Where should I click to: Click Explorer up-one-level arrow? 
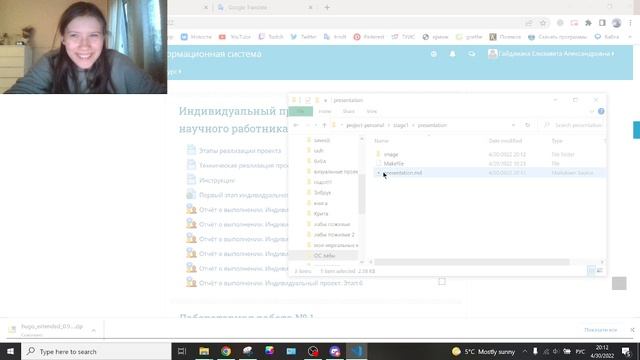(324, 125)
